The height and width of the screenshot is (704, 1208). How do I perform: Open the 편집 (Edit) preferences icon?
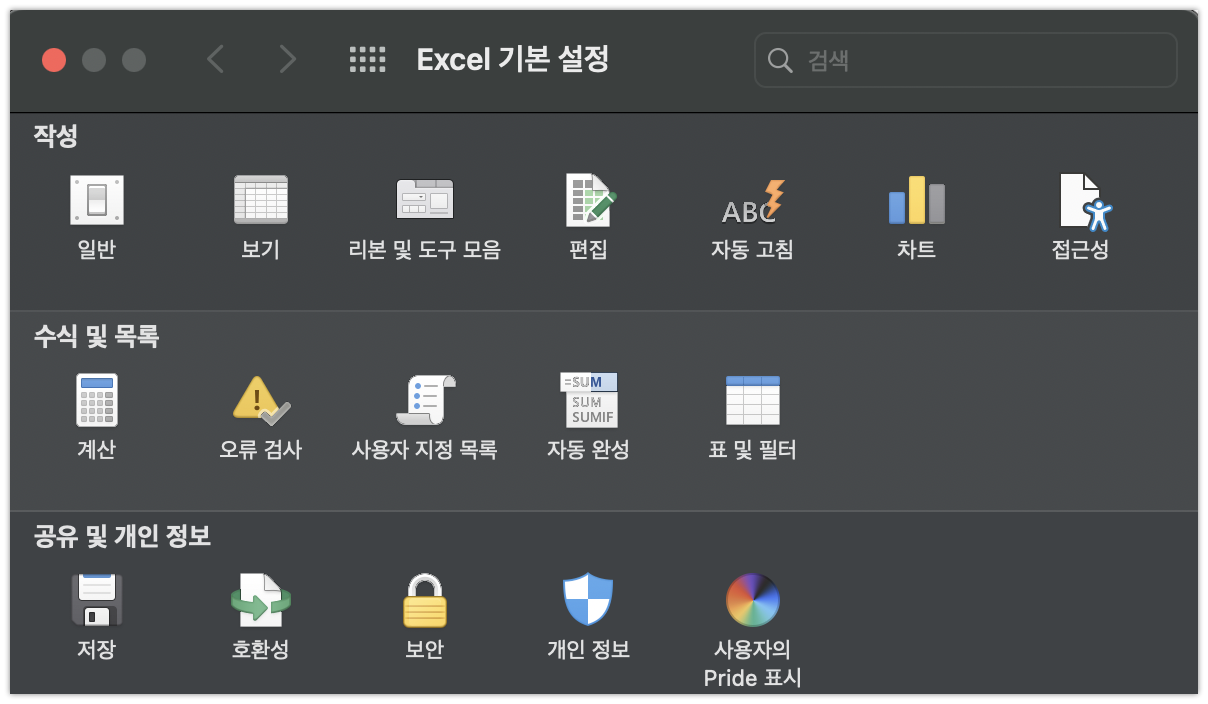pos(589,200)
